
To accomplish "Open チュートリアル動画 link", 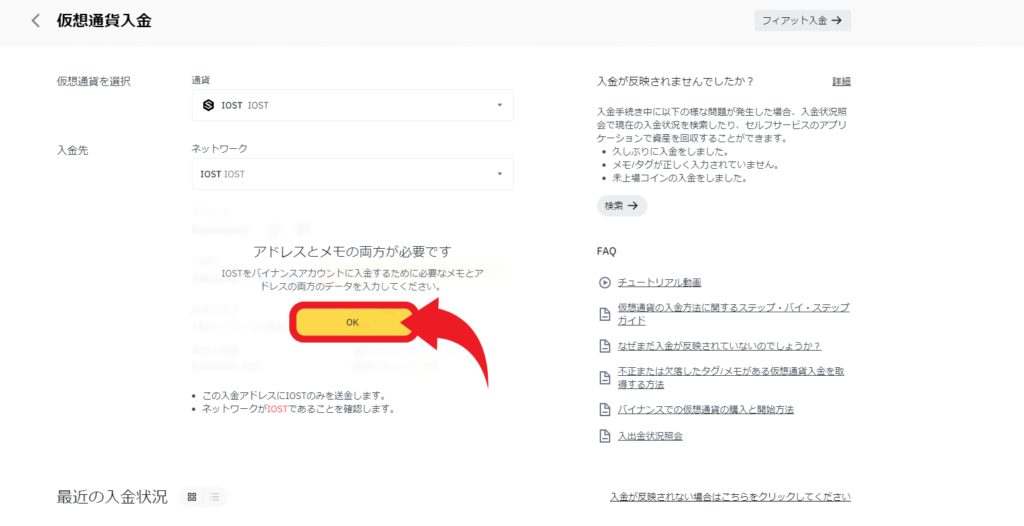I will pyautogui.click(x=660, y=282).
